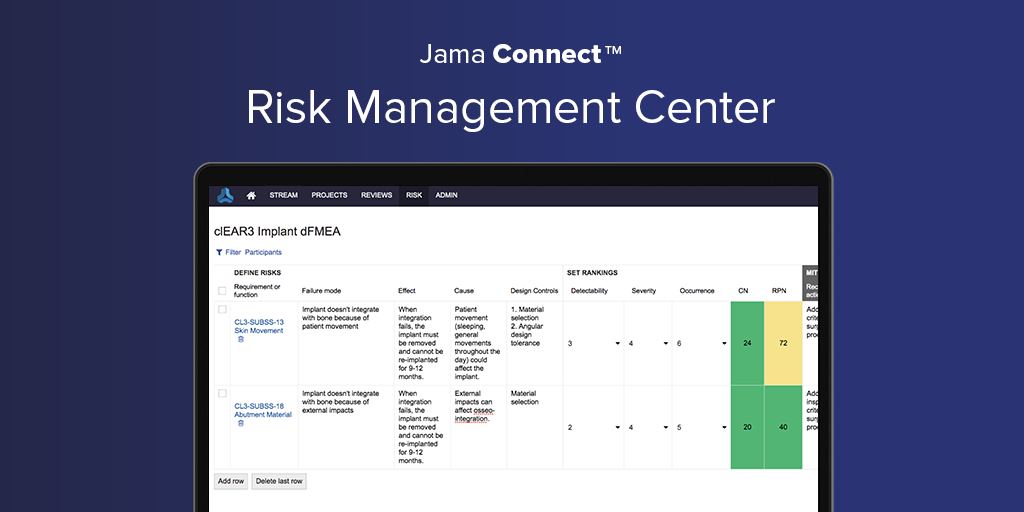Click the Filter link
Viewport: 1024px width, 512px height.
coord(233,252)
